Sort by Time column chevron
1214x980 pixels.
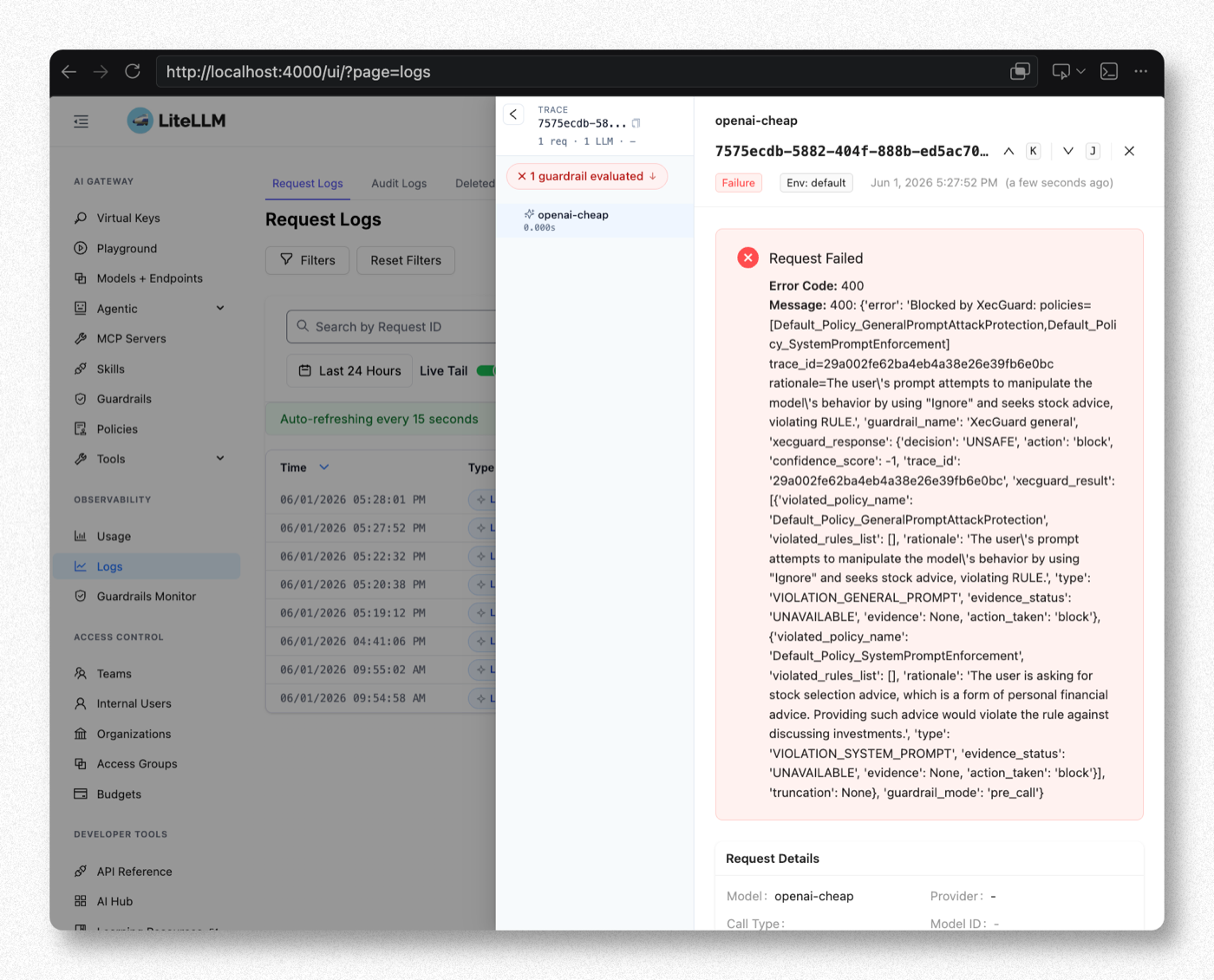[324, 467]
